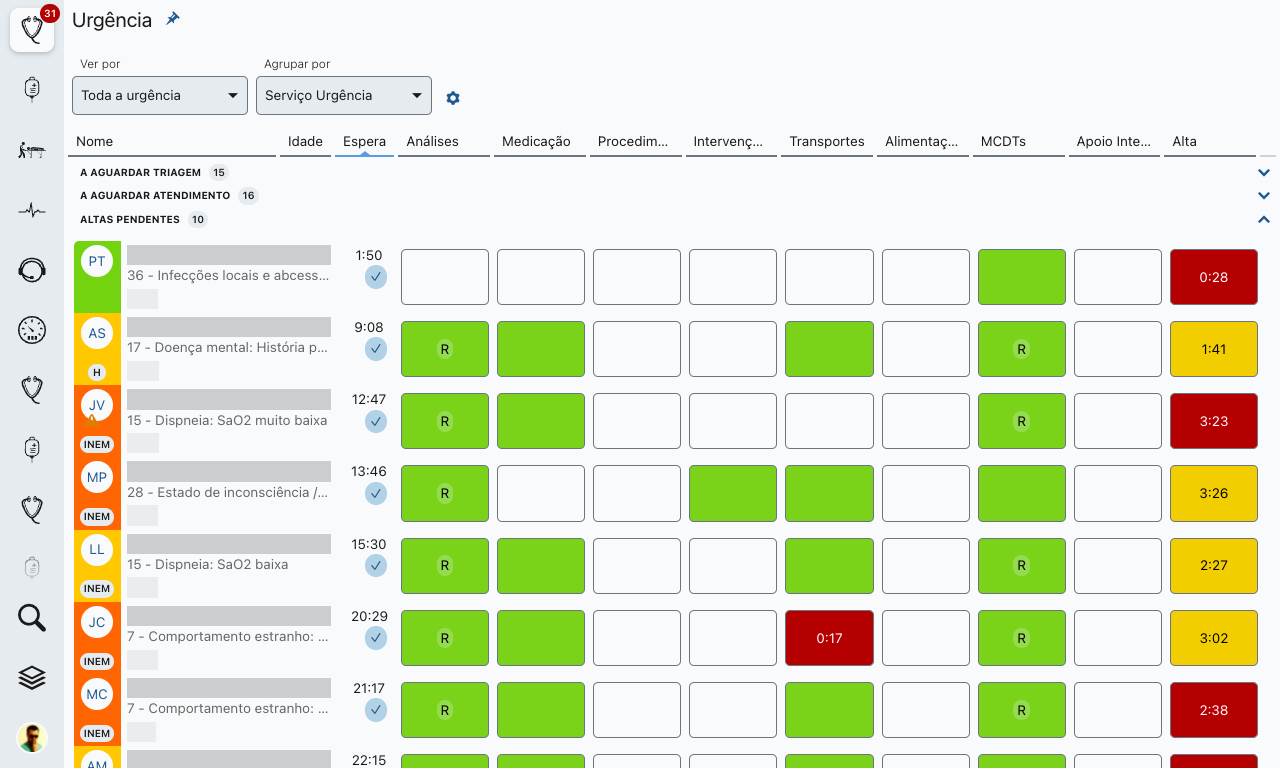Open the gauge dashboard sidebar icon

point(32,330)
